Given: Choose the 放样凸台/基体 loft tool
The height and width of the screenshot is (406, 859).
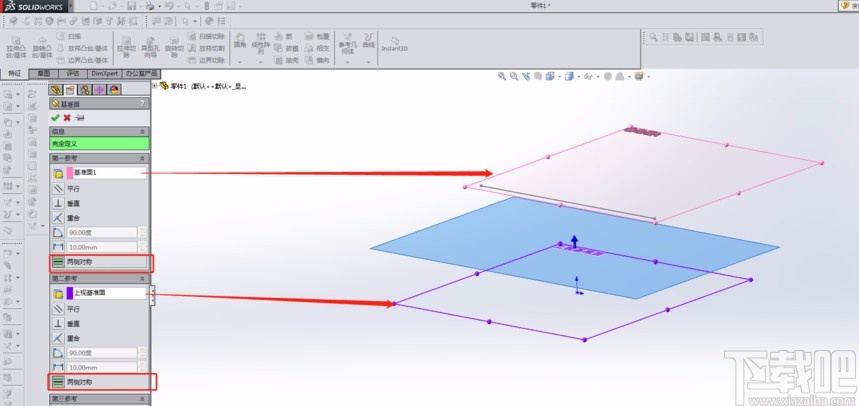Looking at the screenshot, I should pyautogui.click(x=83, y=48).
